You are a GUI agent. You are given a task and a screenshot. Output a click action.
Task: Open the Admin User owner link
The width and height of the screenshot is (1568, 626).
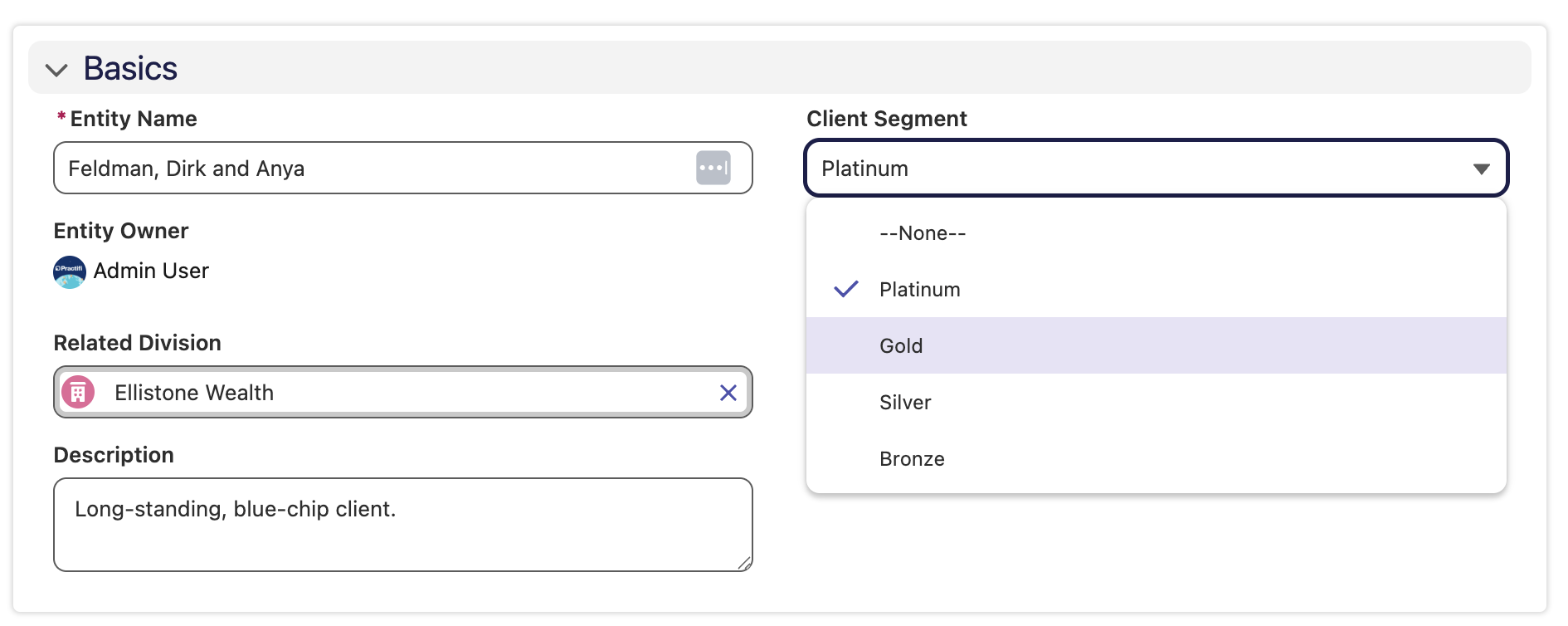point(151,271)
